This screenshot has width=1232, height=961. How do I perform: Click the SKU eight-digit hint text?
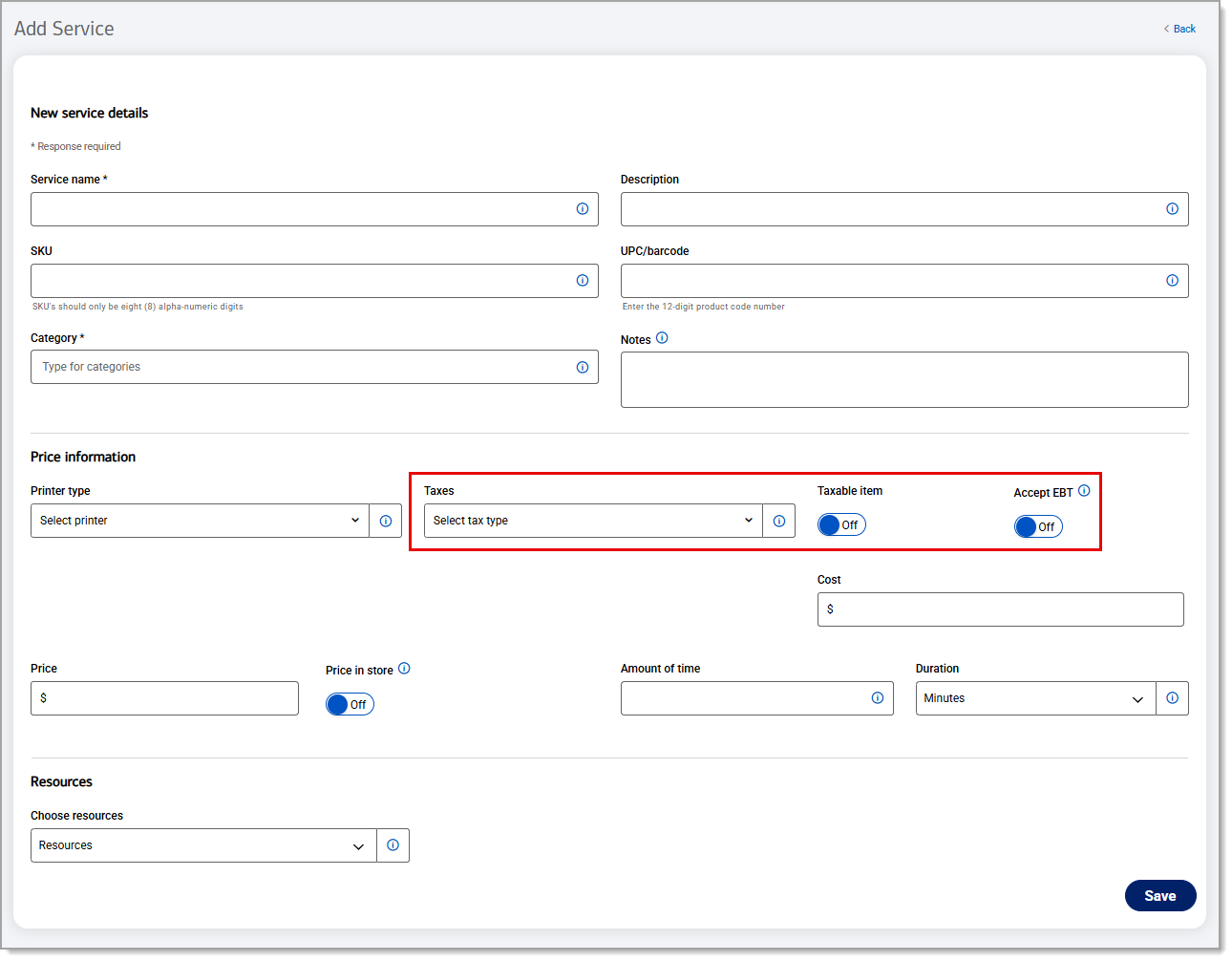coord(138,307)
